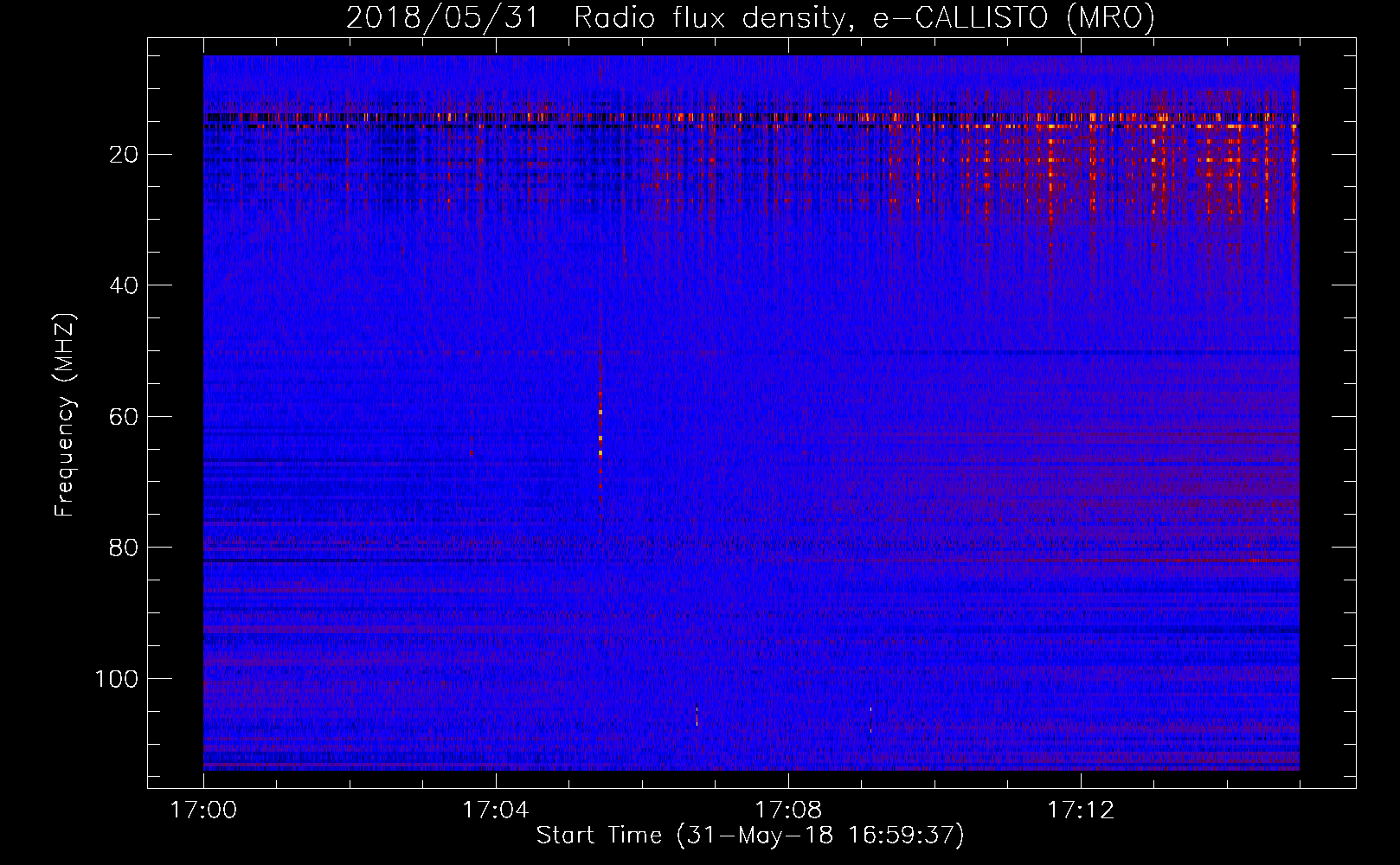The width and height of the screenshot is (1400, 865).
Task: Click the 80 MHz frequency tick label
Action: point(124,547)
